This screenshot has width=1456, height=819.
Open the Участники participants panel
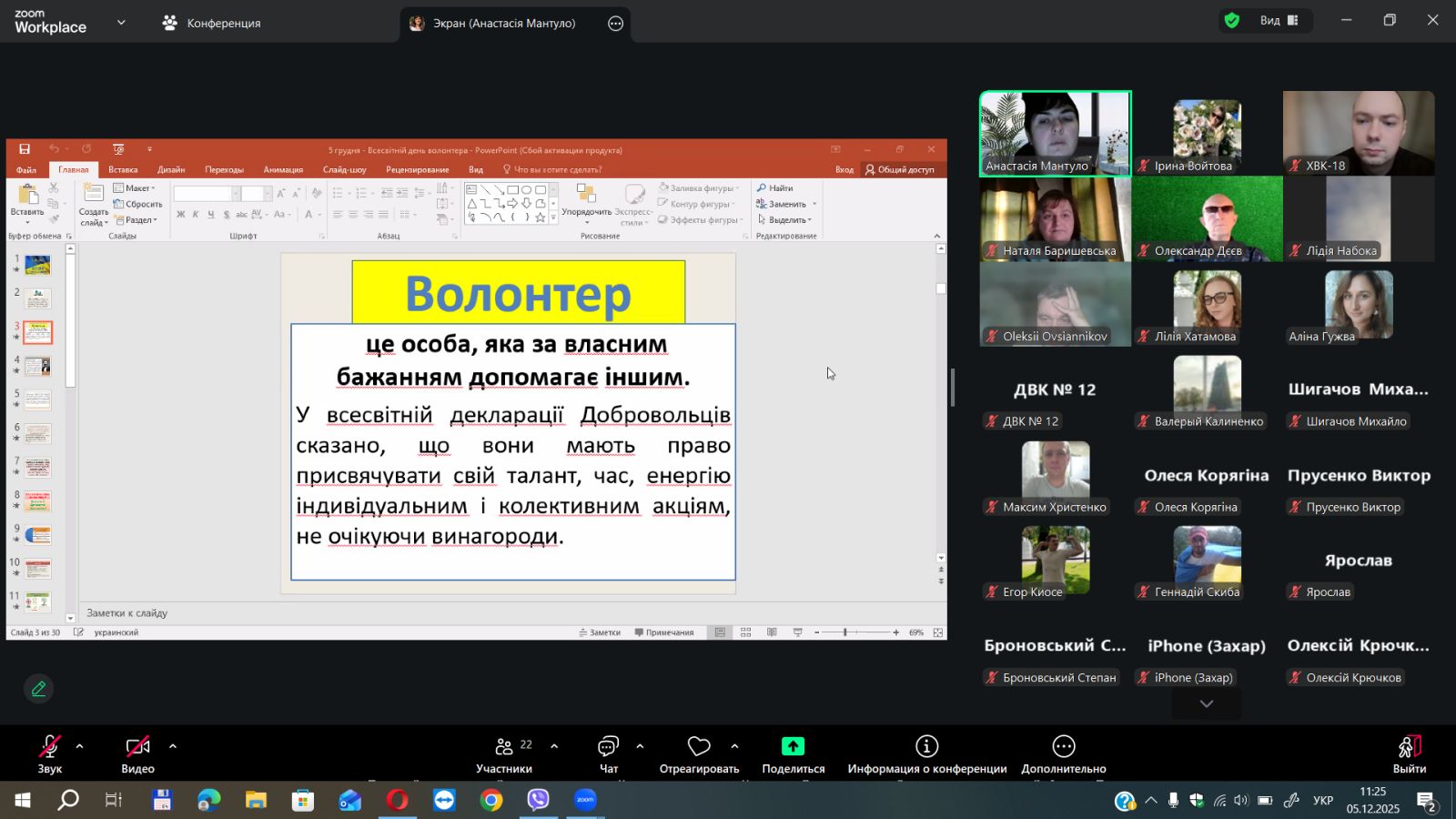(504, 753)
